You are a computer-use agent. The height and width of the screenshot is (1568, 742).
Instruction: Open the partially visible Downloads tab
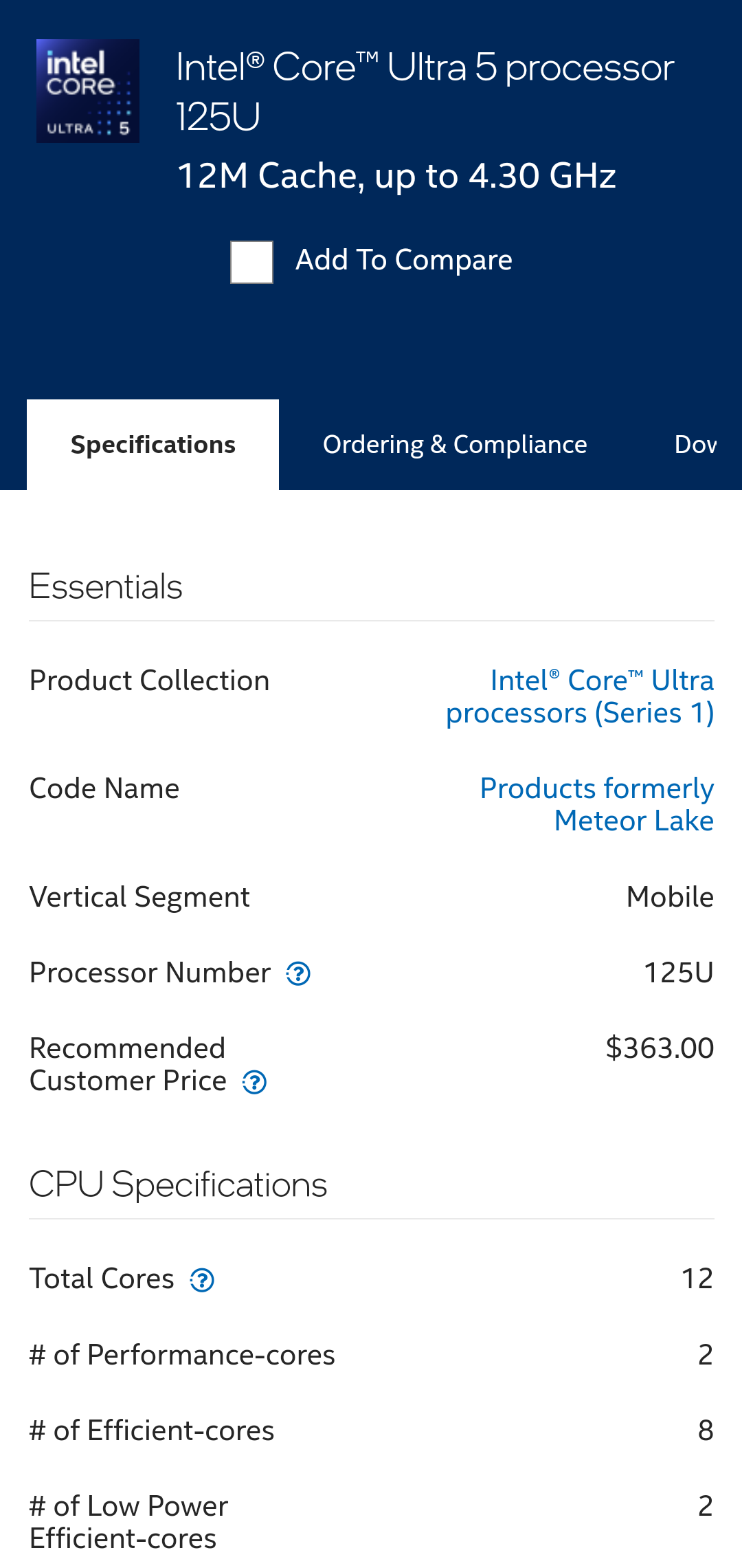click(x=695, y=445)
